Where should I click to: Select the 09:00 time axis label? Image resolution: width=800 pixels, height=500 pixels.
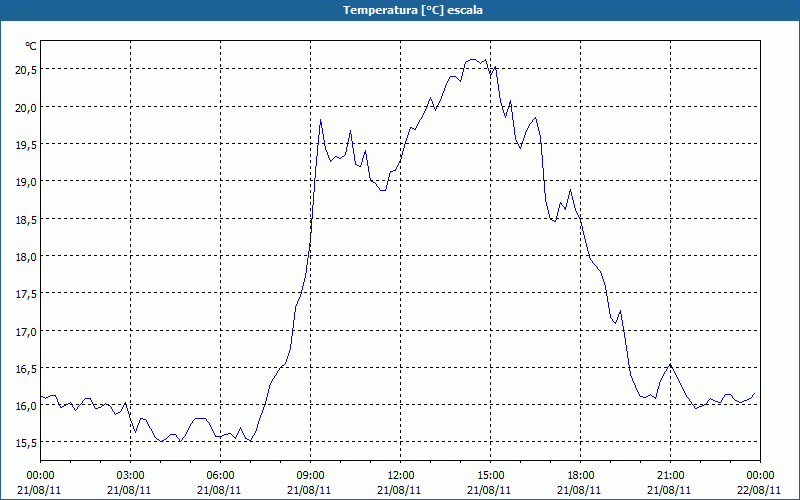(310, 476)
